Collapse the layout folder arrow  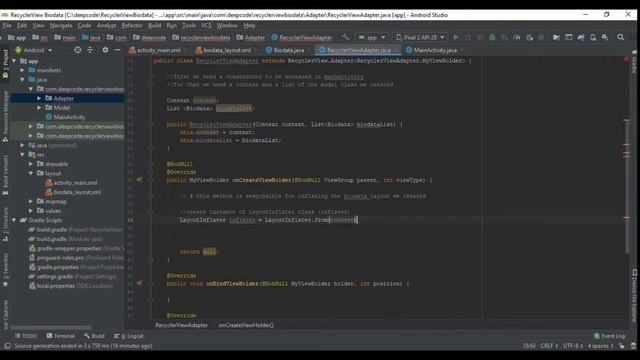tap(31, 173)
